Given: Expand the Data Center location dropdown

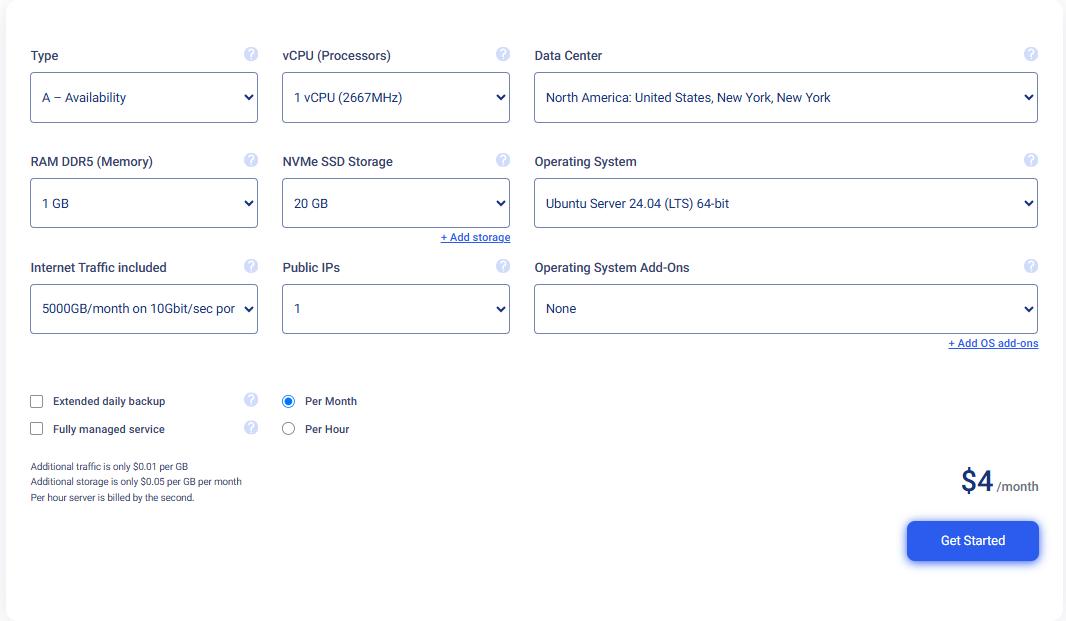Looking at the screenshot, I should coord(785,98).
